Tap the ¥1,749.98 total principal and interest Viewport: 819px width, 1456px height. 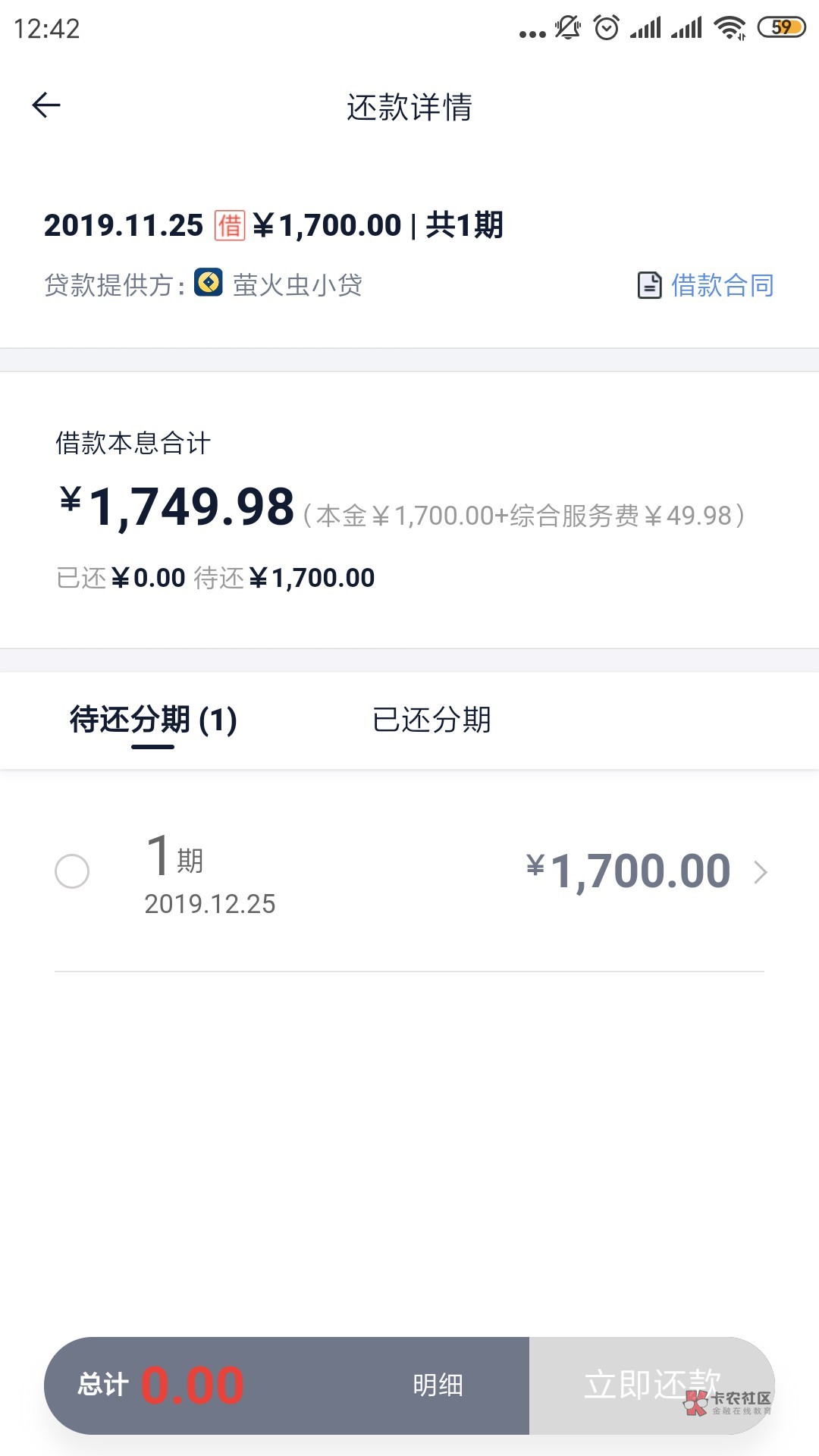pyautogui.click(x=177, y=507)
